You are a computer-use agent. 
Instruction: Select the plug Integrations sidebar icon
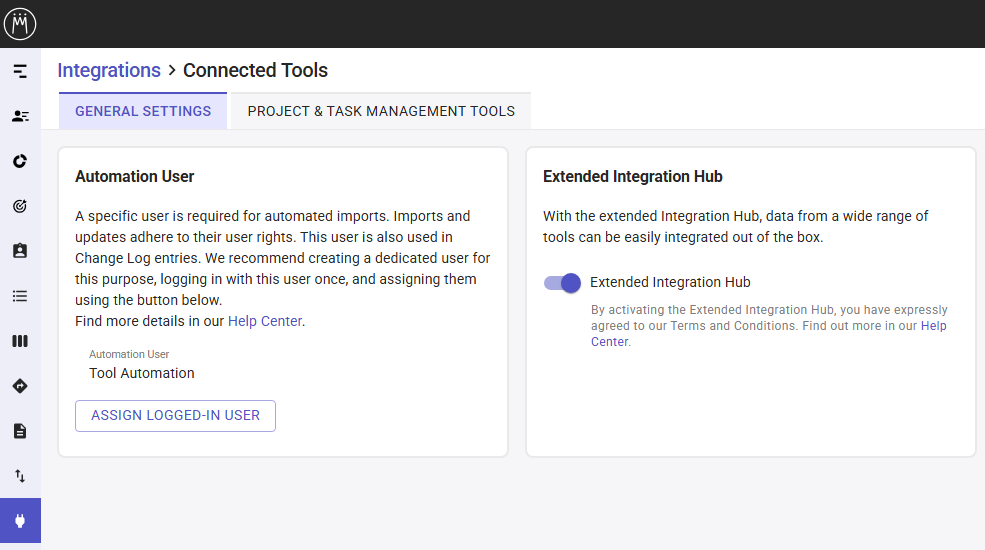20,520
